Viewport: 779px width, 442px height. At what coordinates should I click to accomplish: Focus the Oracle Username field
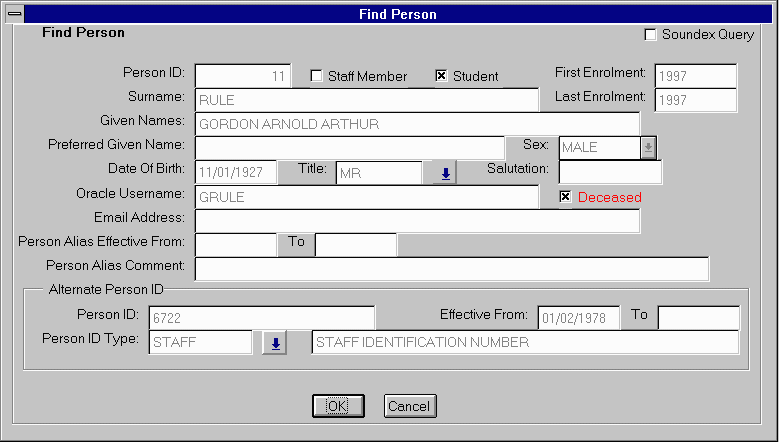[x=366, y=197]
